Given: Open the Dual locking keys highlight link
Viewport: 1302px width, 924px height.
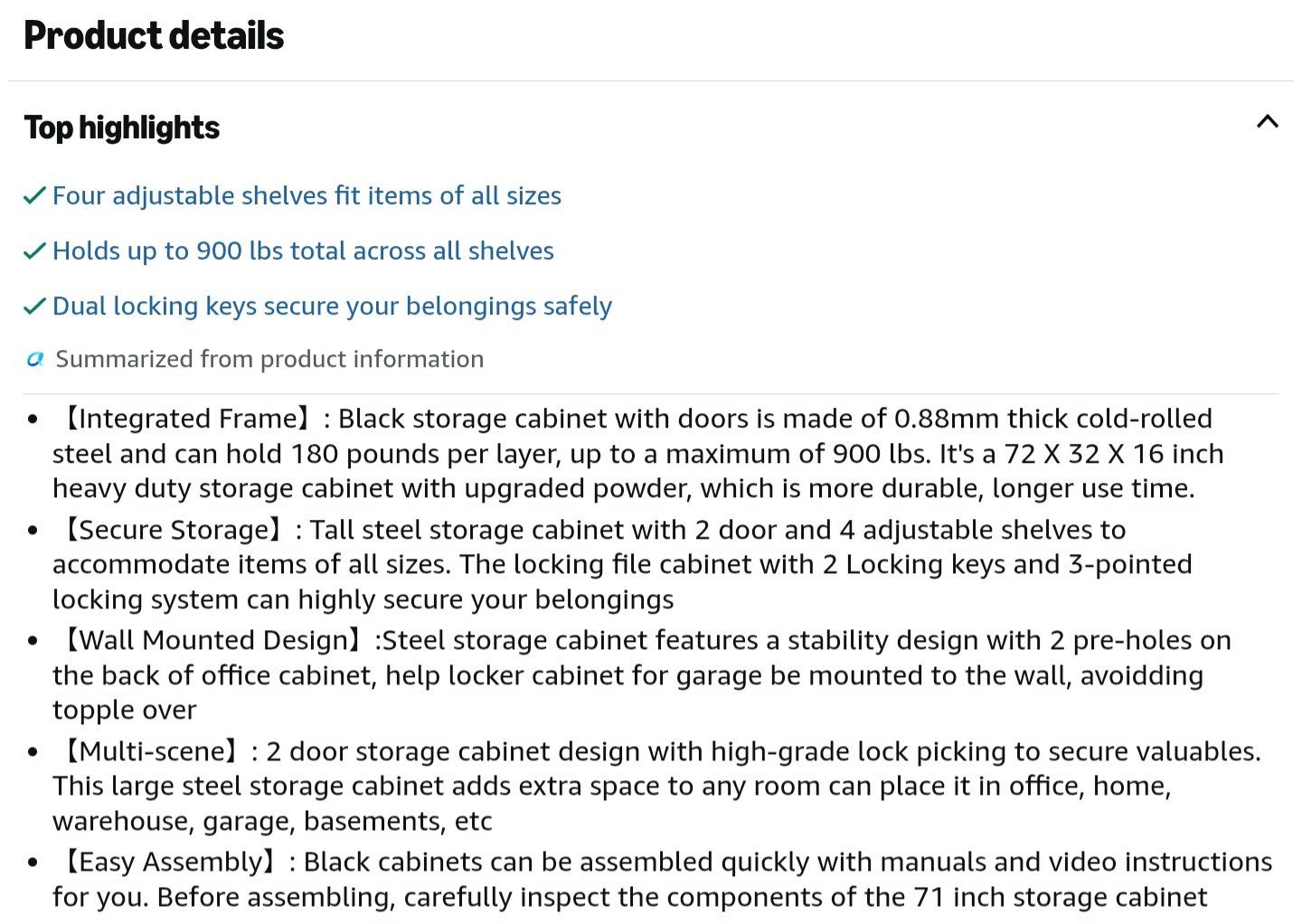Looking at the screenshot, I should coord(332,306).
